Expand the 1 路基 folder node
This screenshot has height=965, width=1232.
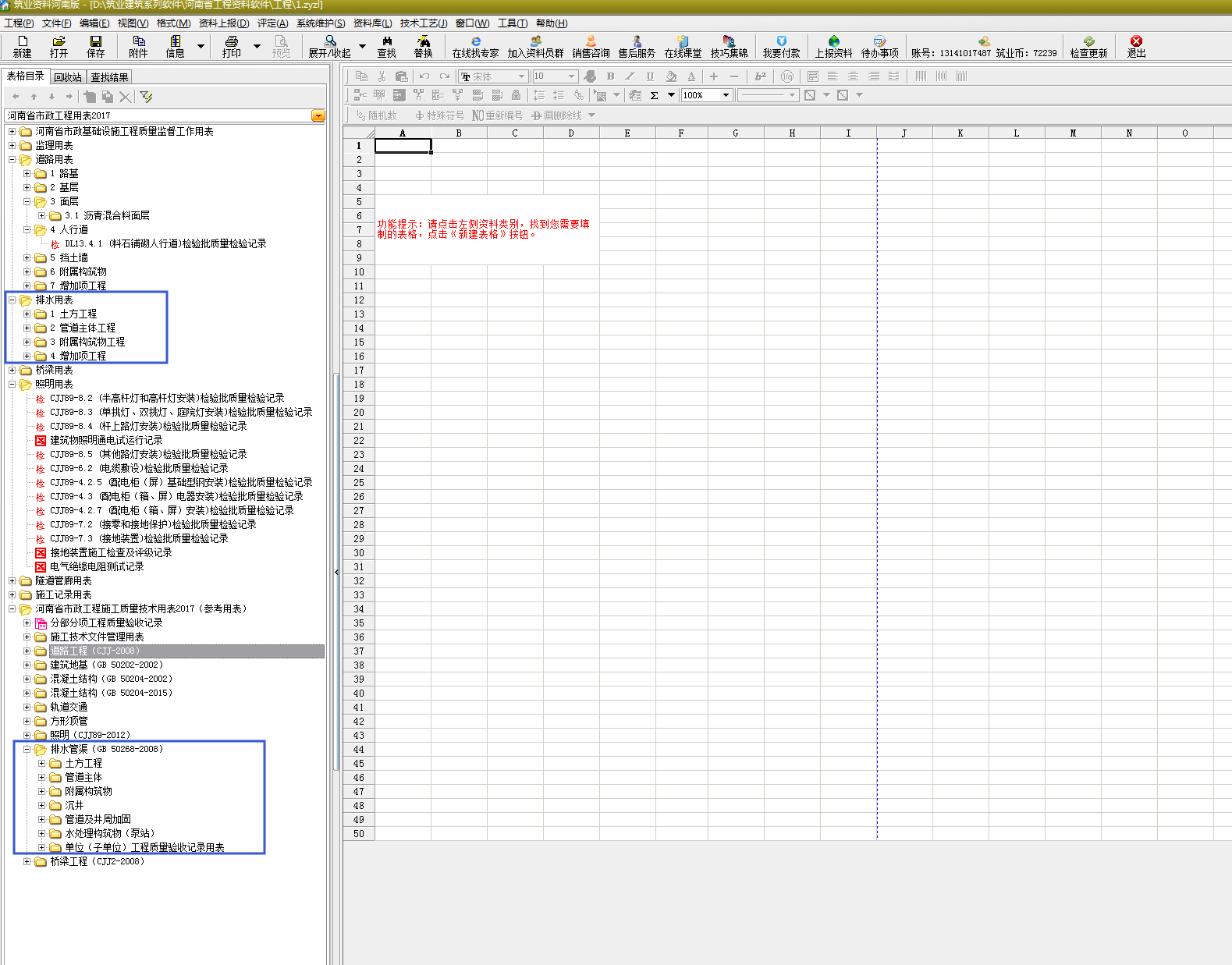point(27,173)
